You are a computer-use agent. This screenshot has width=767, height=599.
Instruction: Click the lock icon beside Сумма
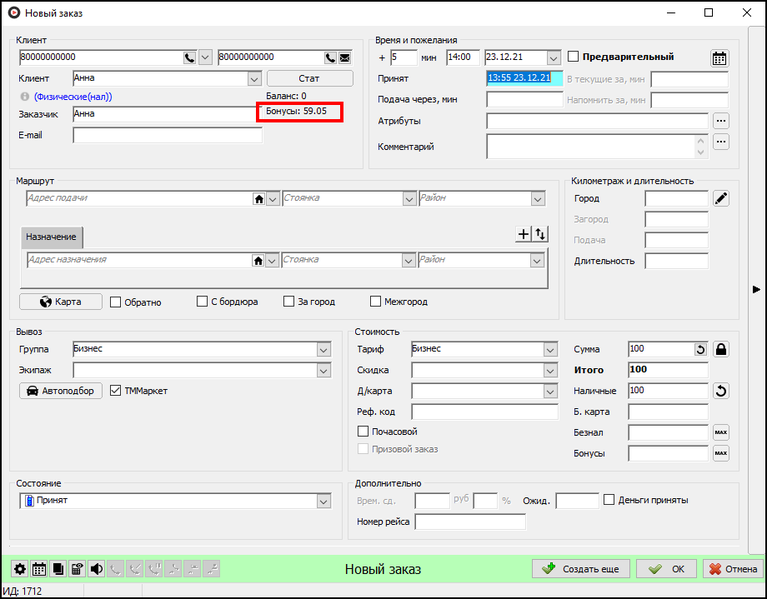tap(721, 349)
